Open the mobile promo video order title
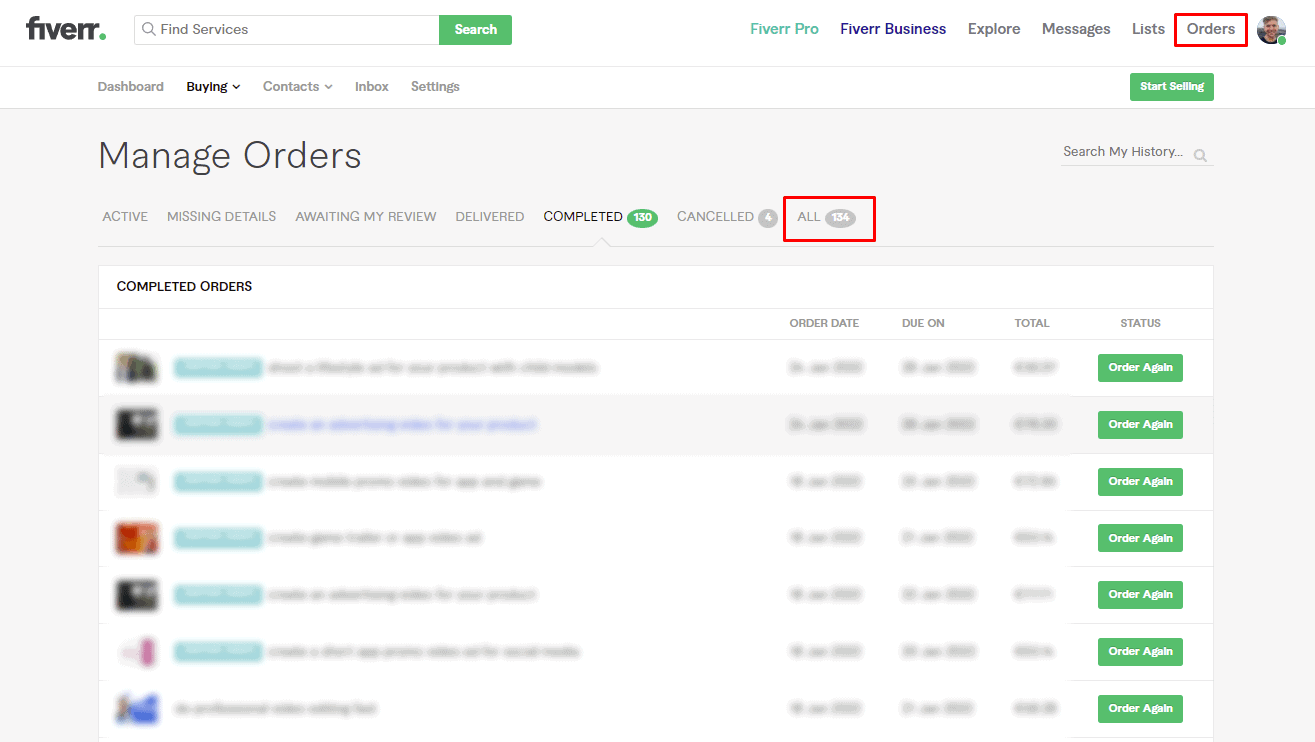The height and width of the screenshot is (742, 1315). [x=404, y=481]
